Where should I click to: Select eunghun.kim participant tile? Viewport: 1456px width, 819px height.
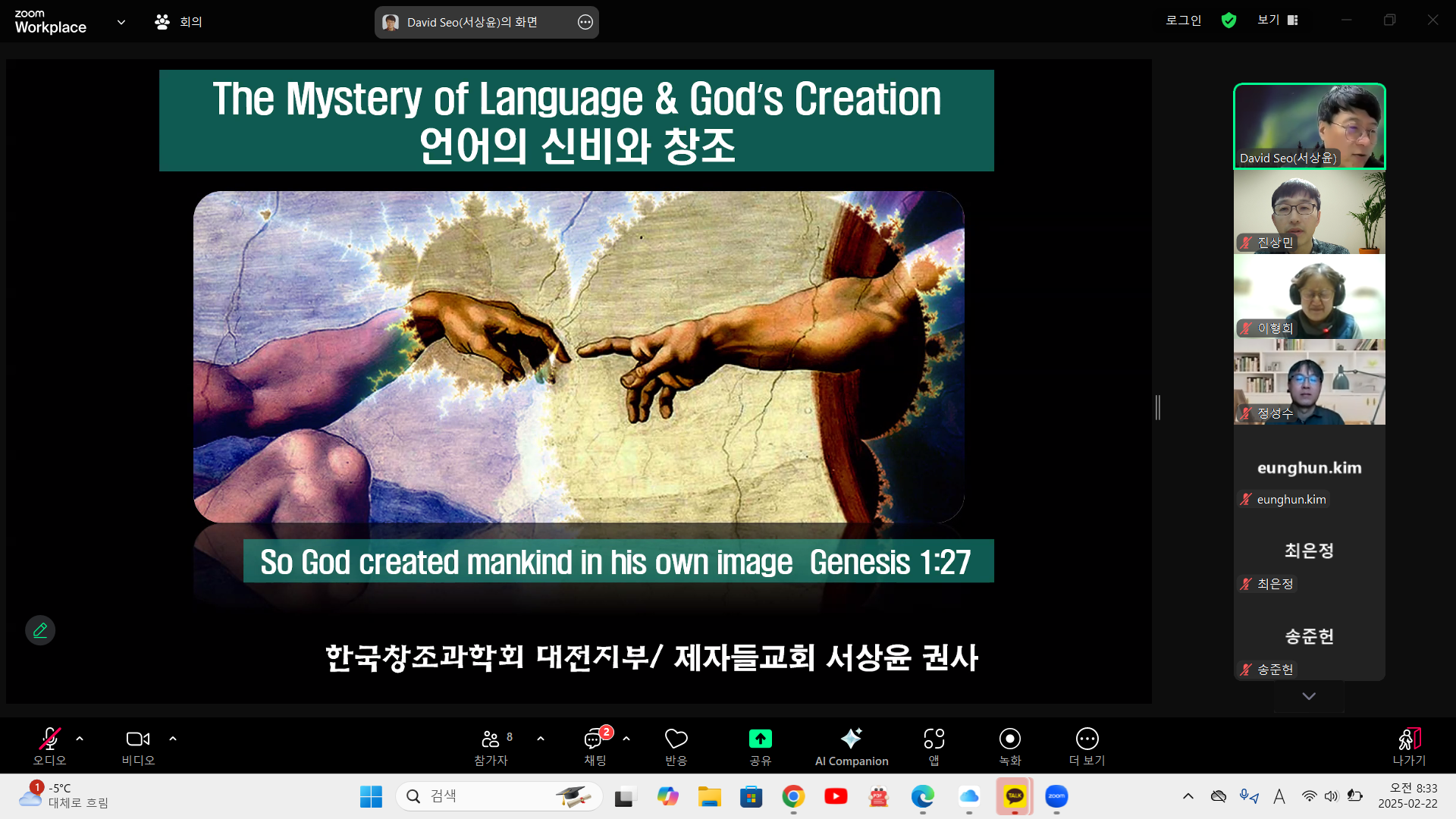pos(1310,467)
